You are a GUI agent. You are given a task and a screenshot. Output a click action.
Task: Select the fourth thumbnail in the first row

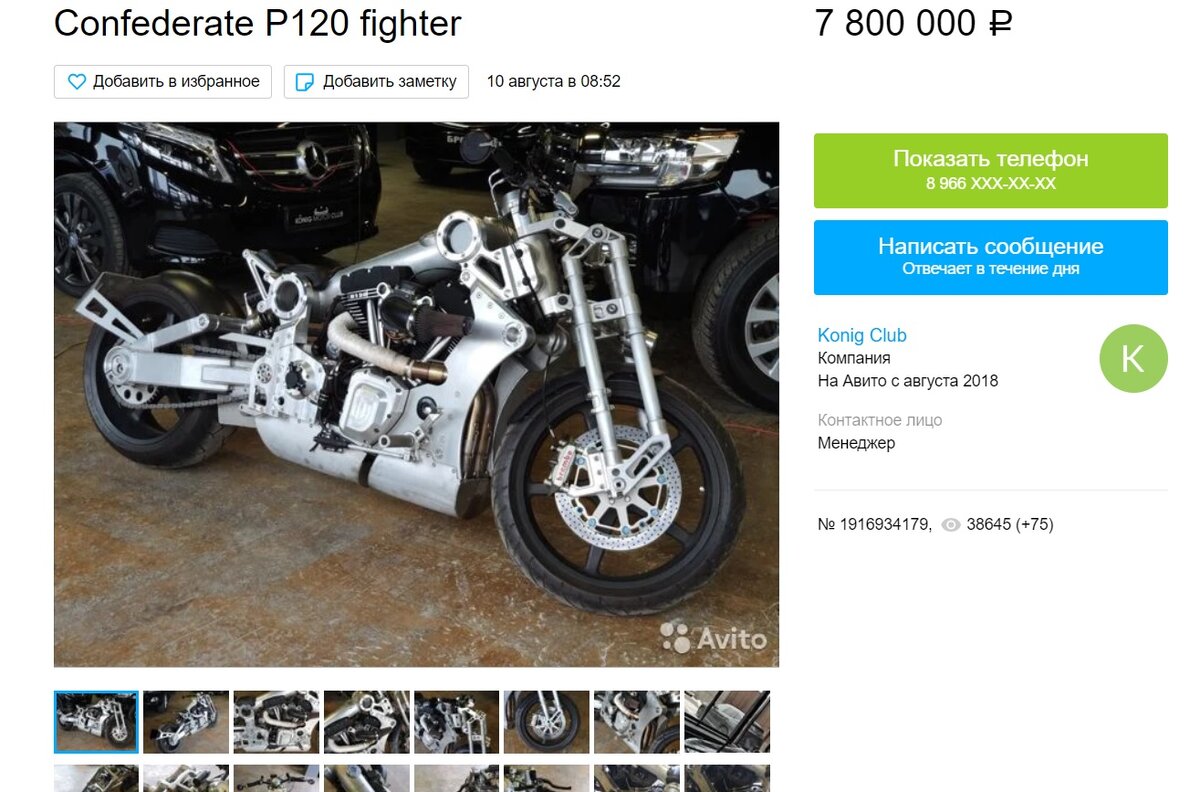(366, 722)
